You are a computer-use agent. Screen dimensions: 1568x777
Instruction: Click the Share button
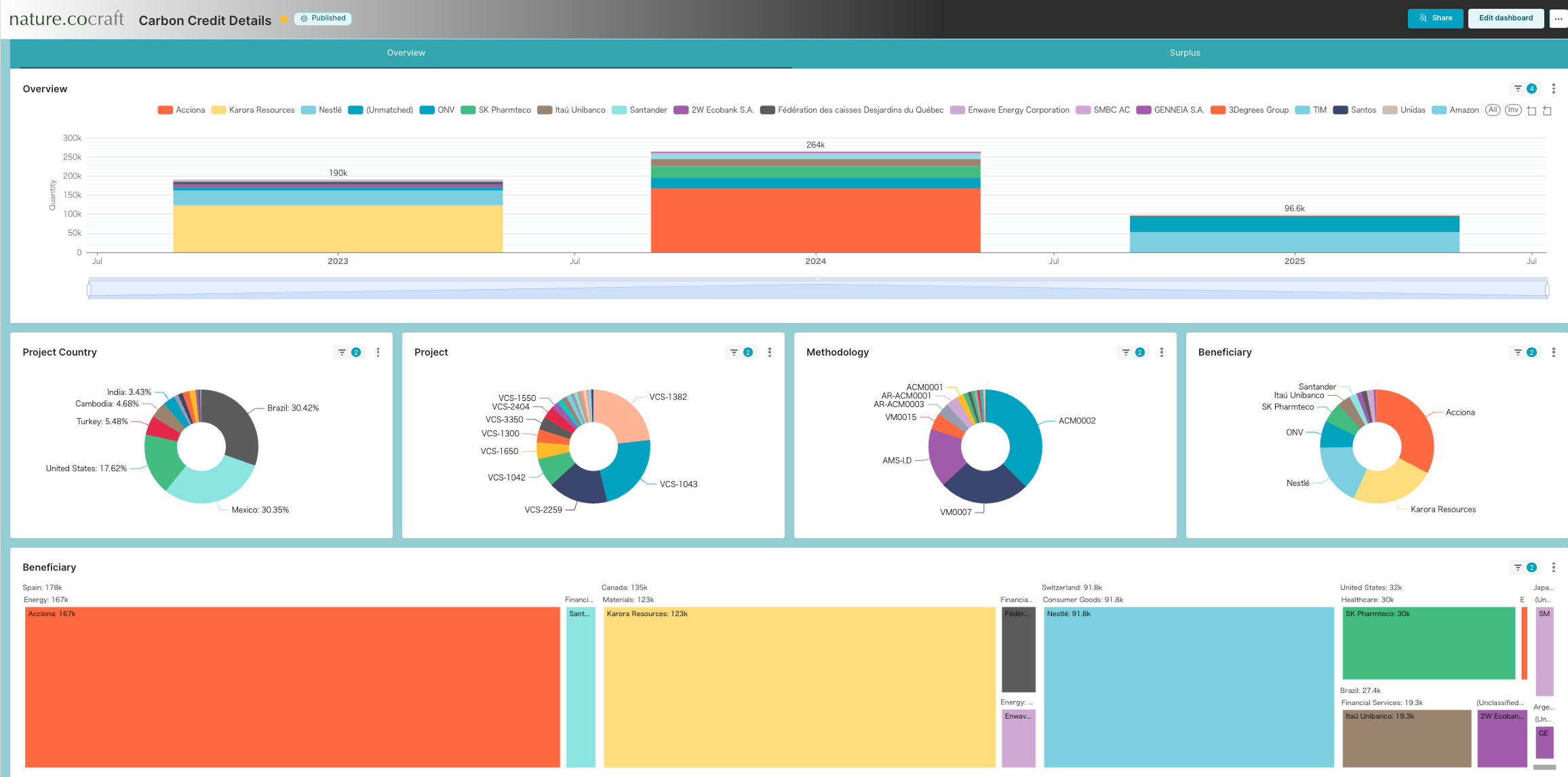(x=1435, y=18)
